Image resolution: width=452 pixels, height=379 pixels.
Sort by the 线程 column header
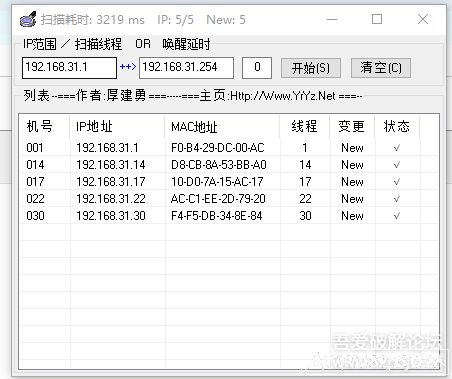pos(305,127)
